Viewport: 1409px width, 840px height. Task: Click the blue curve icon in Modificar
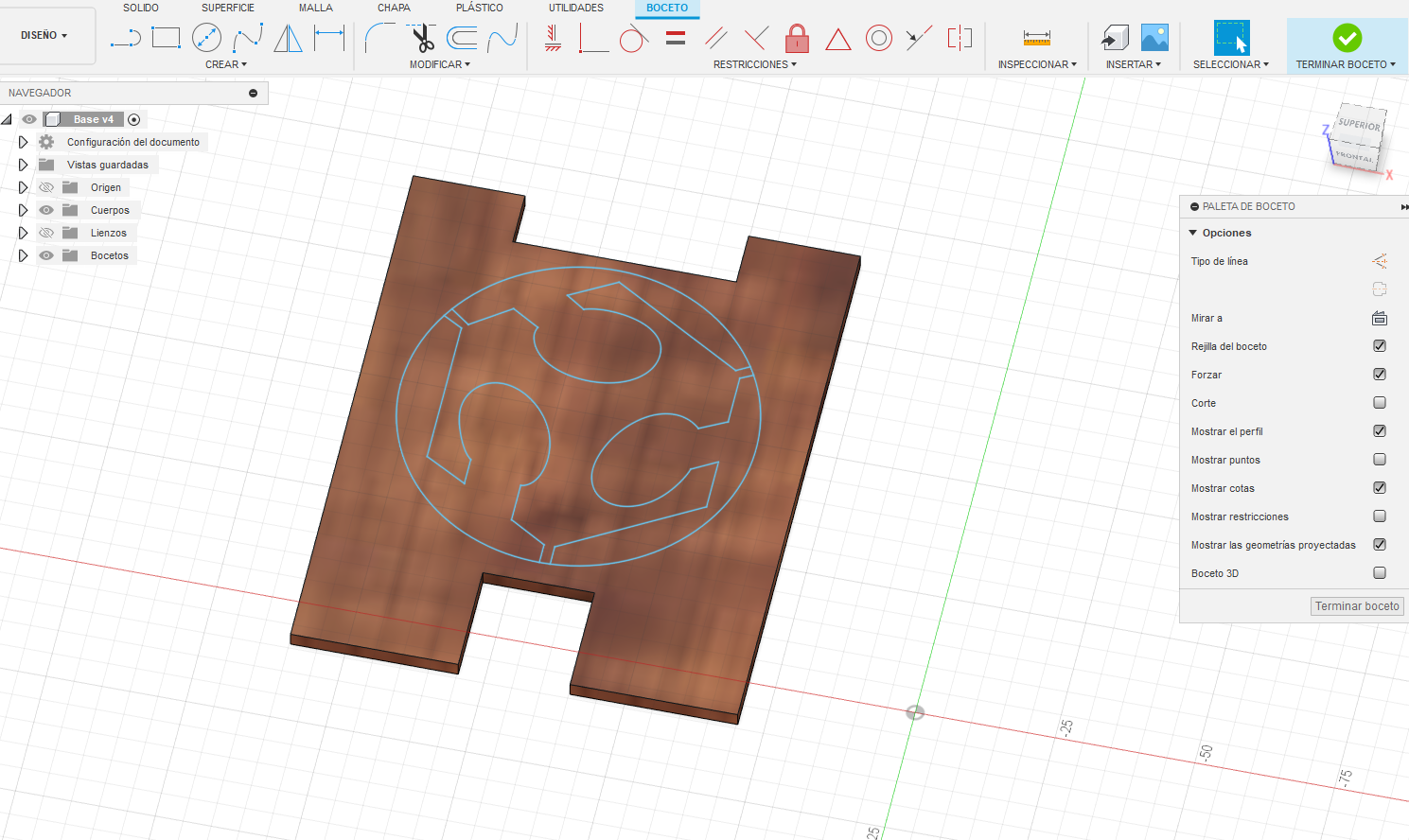click(x=502, y=38)
